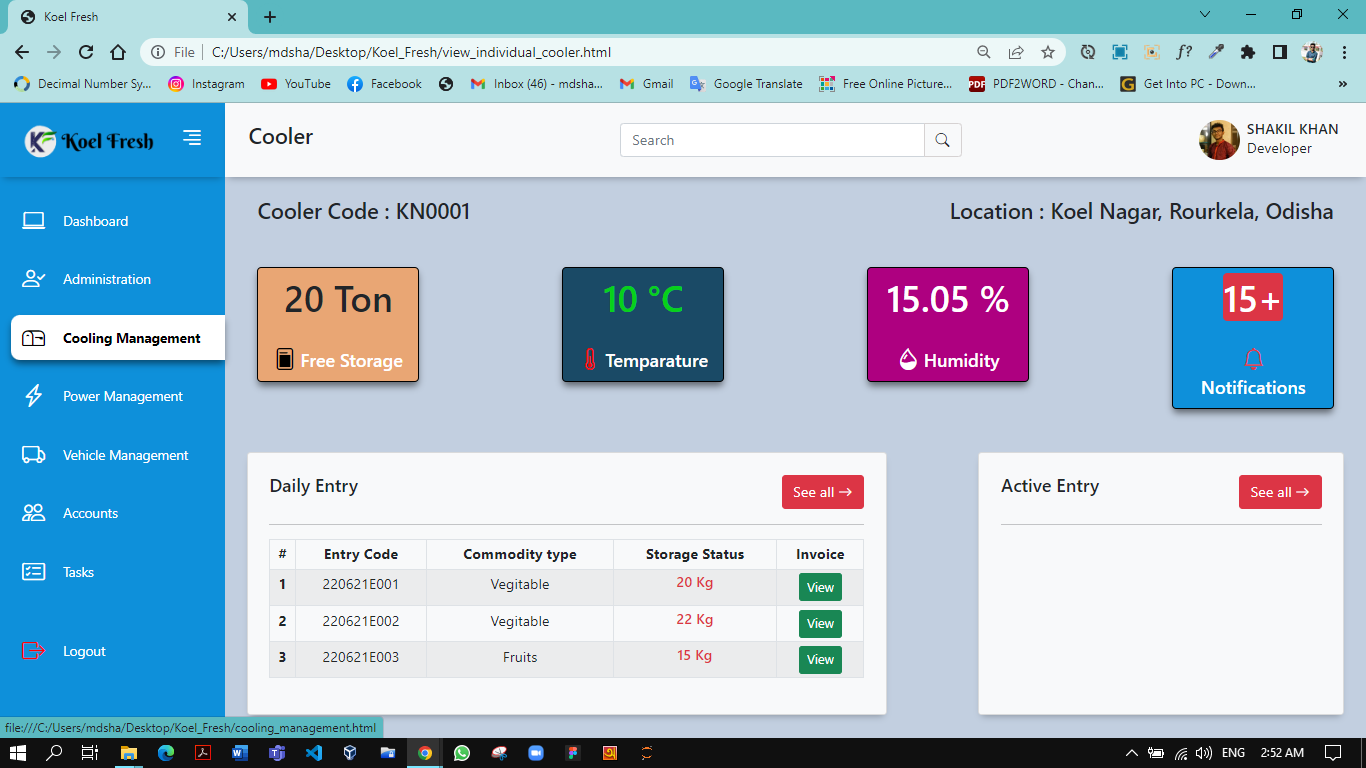This screenshot has width=1366, height=768.
Task: Select Cooling Management in sidebar
Action: tap(118, 338)
